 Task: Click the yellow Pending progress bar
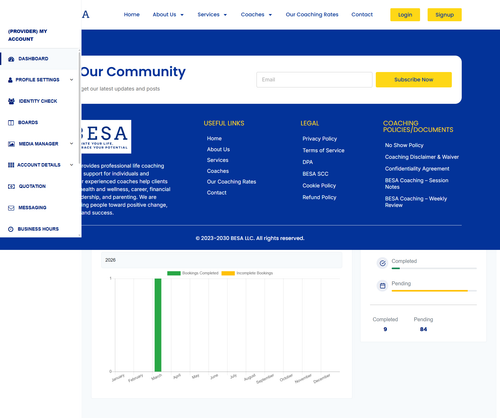430,291
